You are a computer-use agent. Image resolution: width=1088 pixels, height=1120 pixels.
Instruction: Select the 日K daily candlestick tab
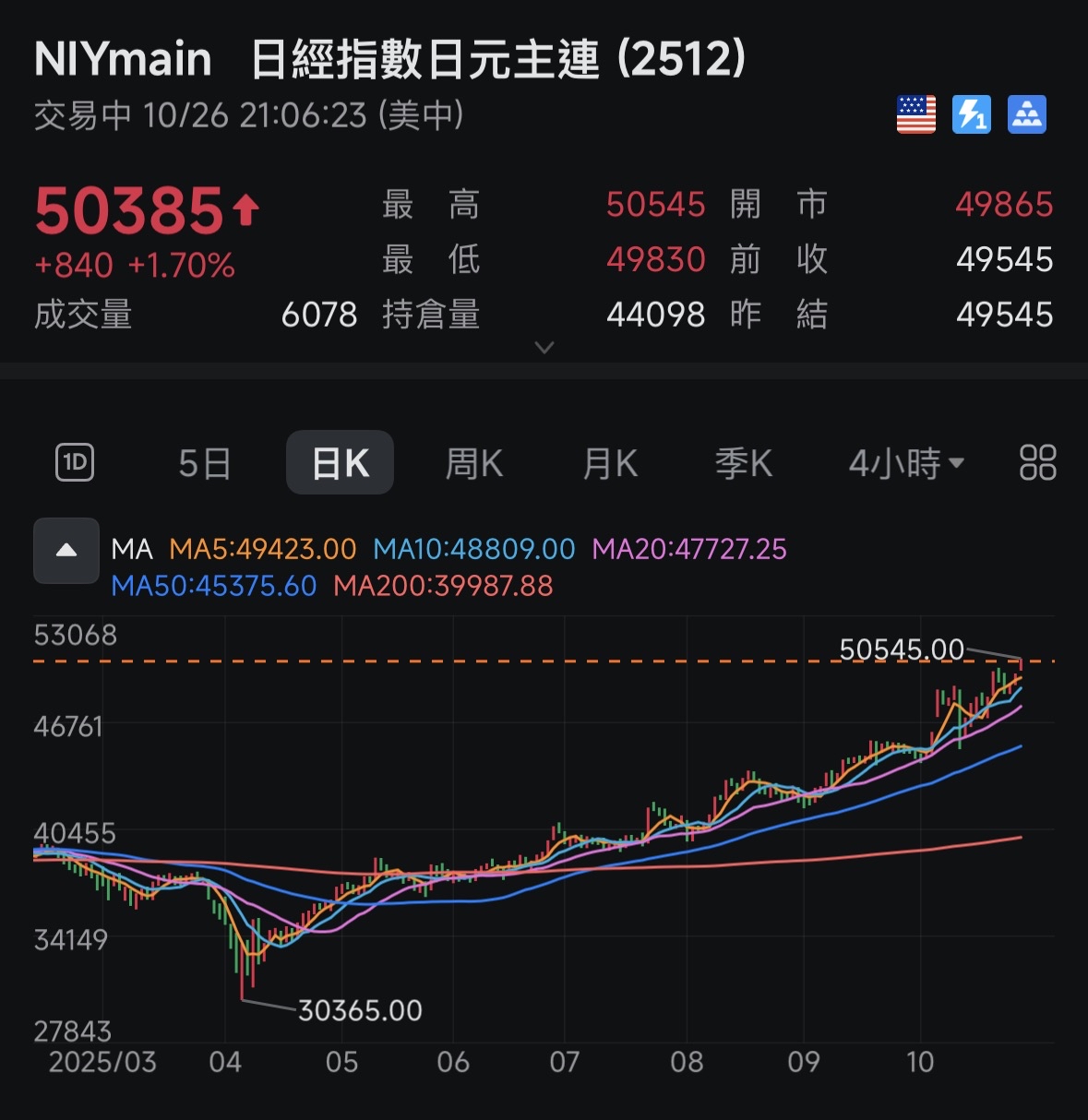[x=340, y=463]
